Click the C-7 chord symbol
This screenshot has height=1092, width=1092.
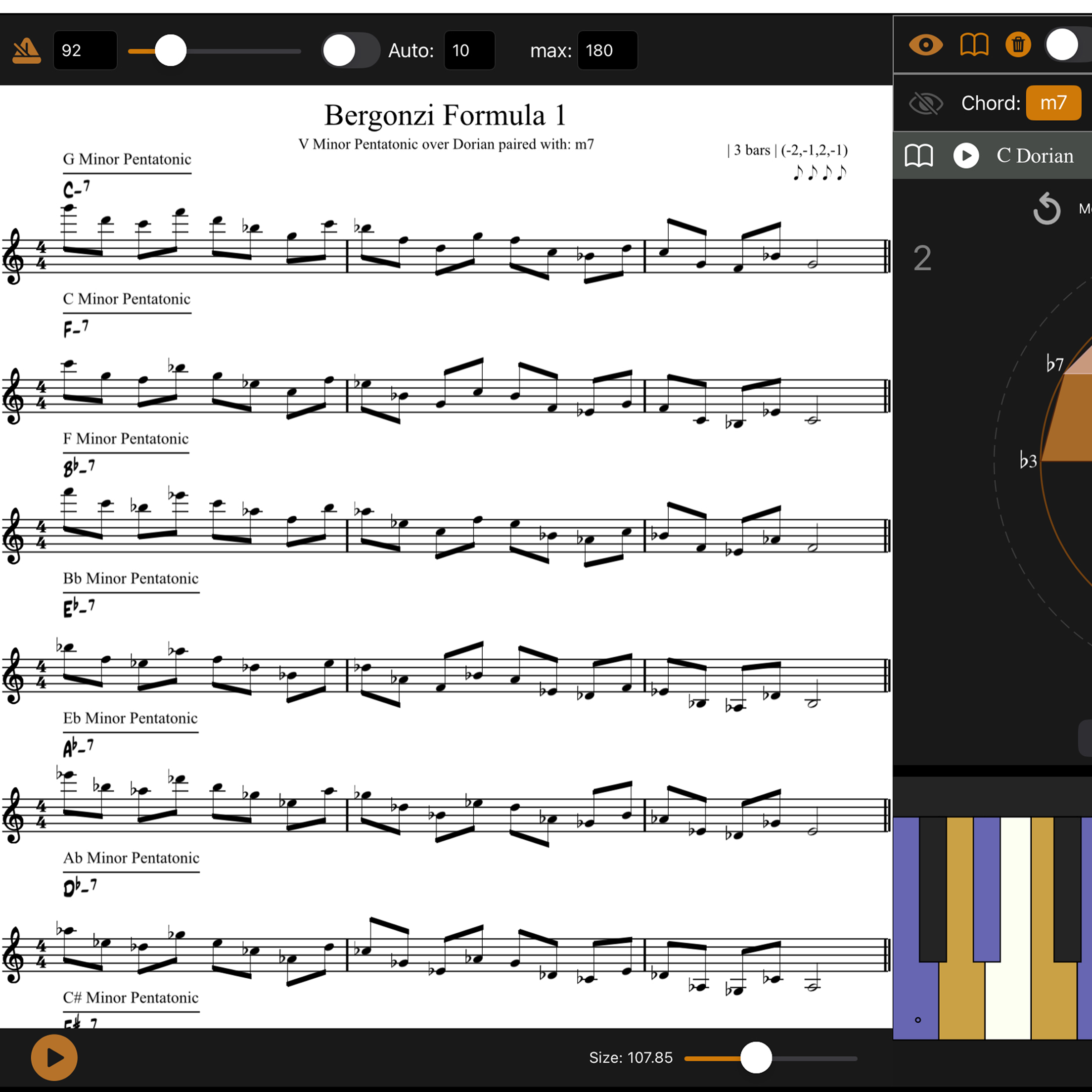(76, 189)
